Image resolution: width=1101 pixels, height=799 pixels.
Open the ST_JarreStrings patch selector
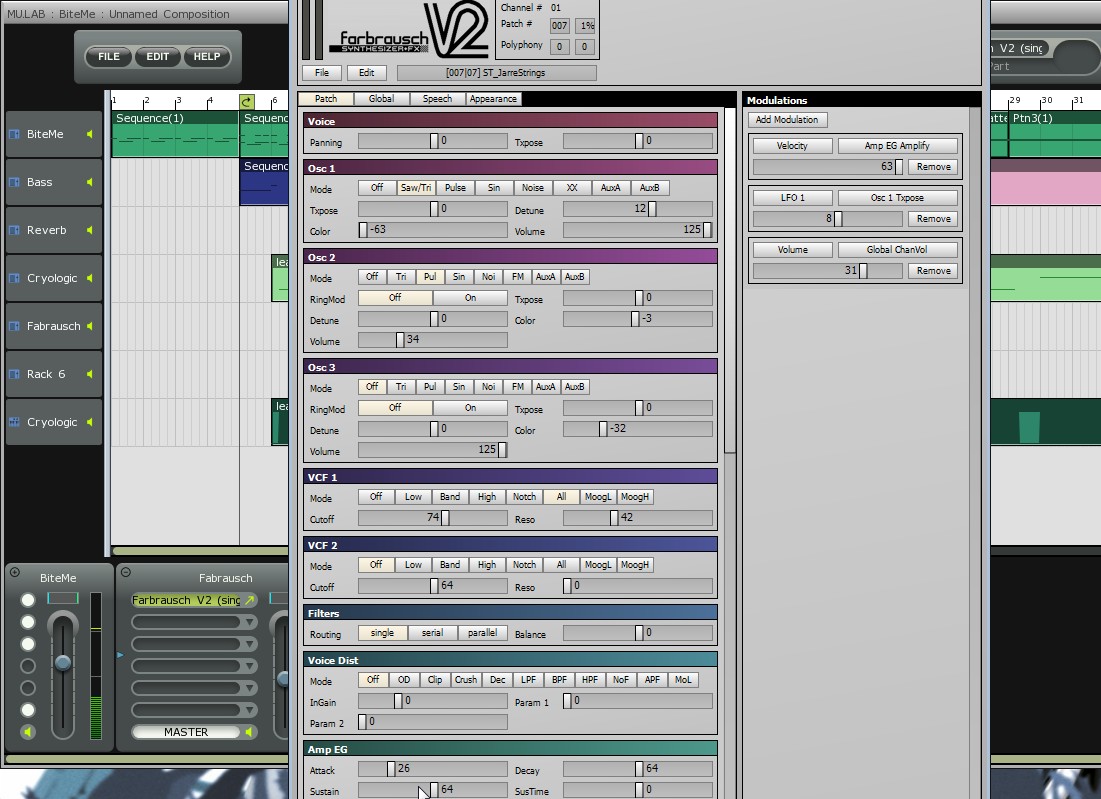[x=496, y=73]
